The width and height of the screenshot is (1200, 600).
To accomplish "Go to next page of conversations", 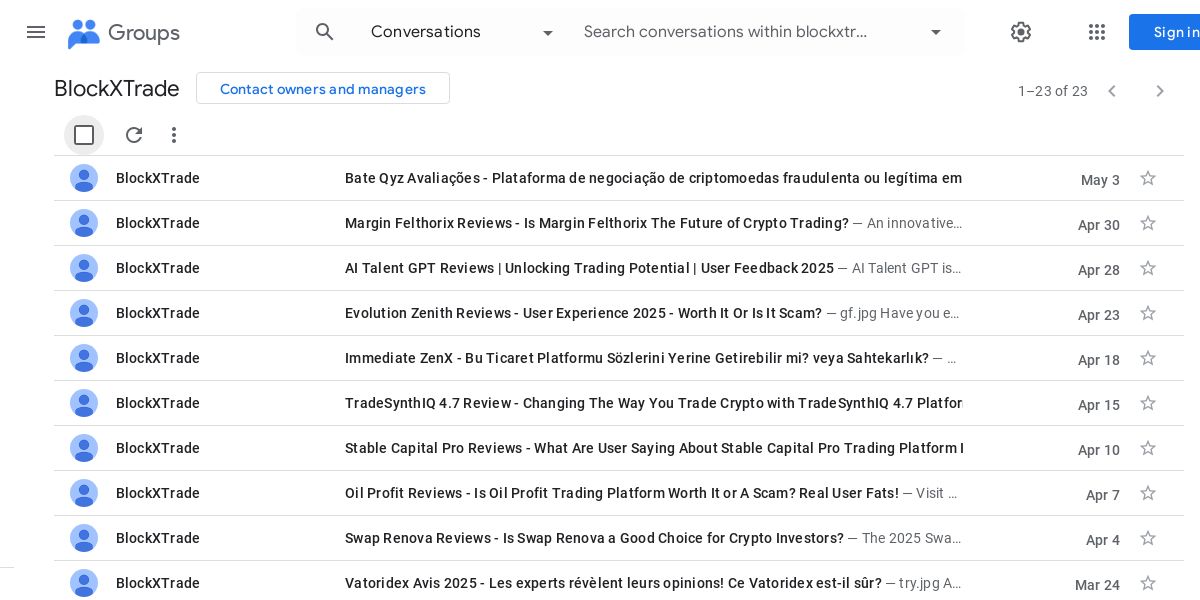I will 1160,91.
